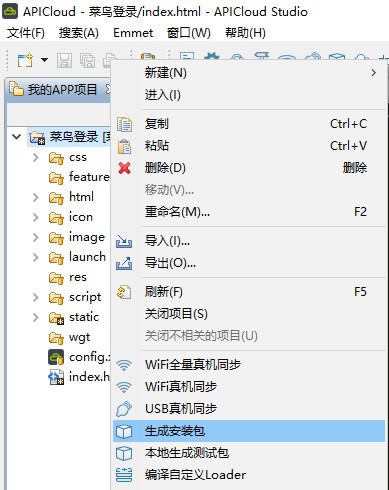Choose 本地生成测试包 from context menu
The width and height of the screenshot is (389, 490).
(x=249, y=453)
